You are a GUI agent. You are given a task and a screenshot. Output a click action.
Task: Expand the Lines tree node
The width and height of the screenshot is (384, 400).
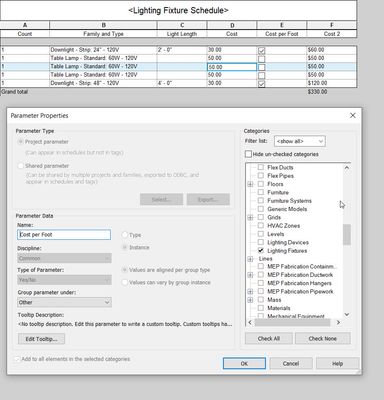(250, 259)
